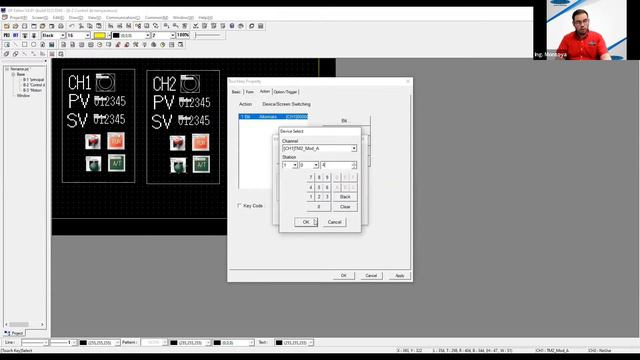Switch to the Basic tab
640x360 pixels.
tap(236, 92)
